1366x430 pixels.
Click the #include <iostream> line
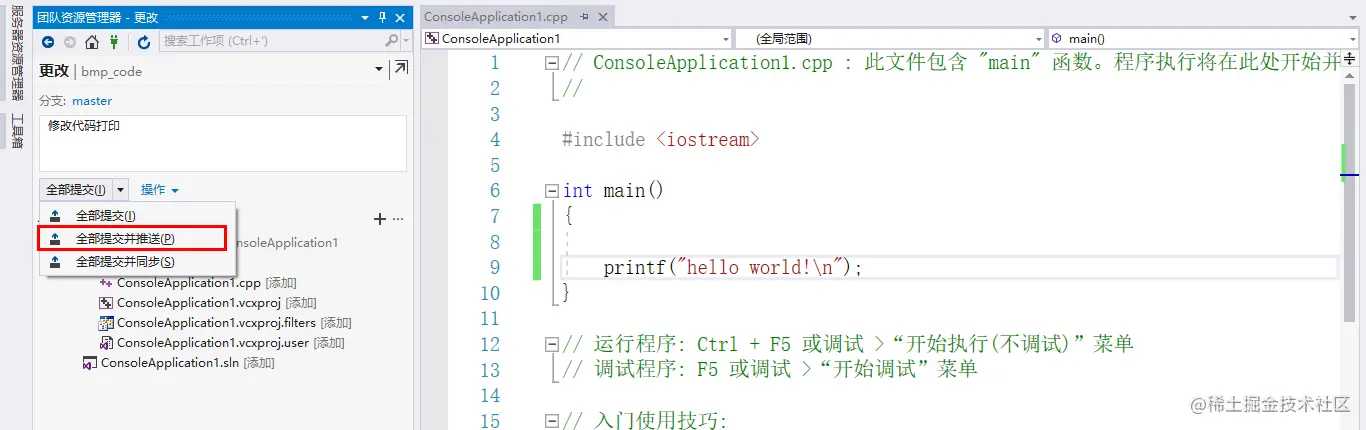661,140
